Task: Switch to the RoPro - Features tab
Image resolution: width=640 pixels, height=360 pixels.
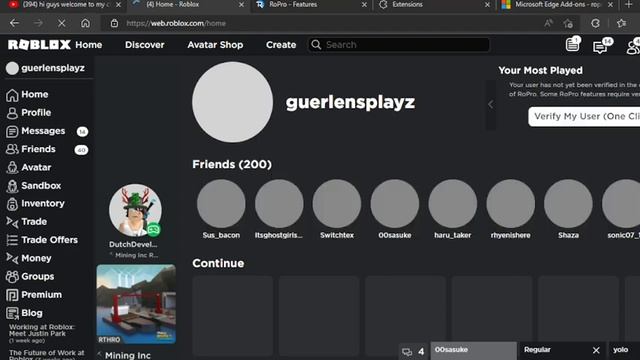Action: pyautogui.click(x=311, y=5)
